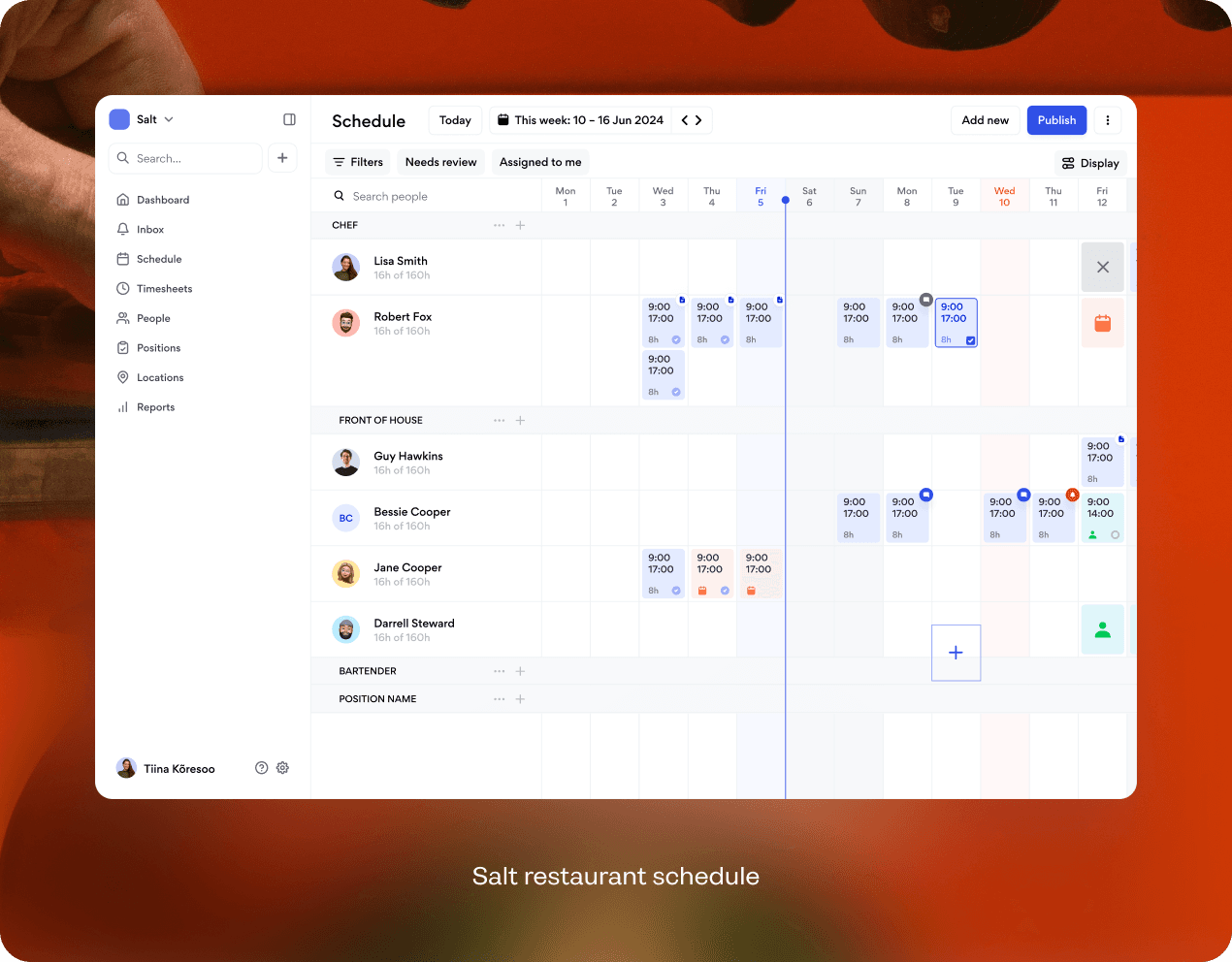The height and width of the screenshot is (962, 1232).
Task: Toggle checkbox on Robert Fox's Tuesday 9 shift
Action: pos(970,340)
